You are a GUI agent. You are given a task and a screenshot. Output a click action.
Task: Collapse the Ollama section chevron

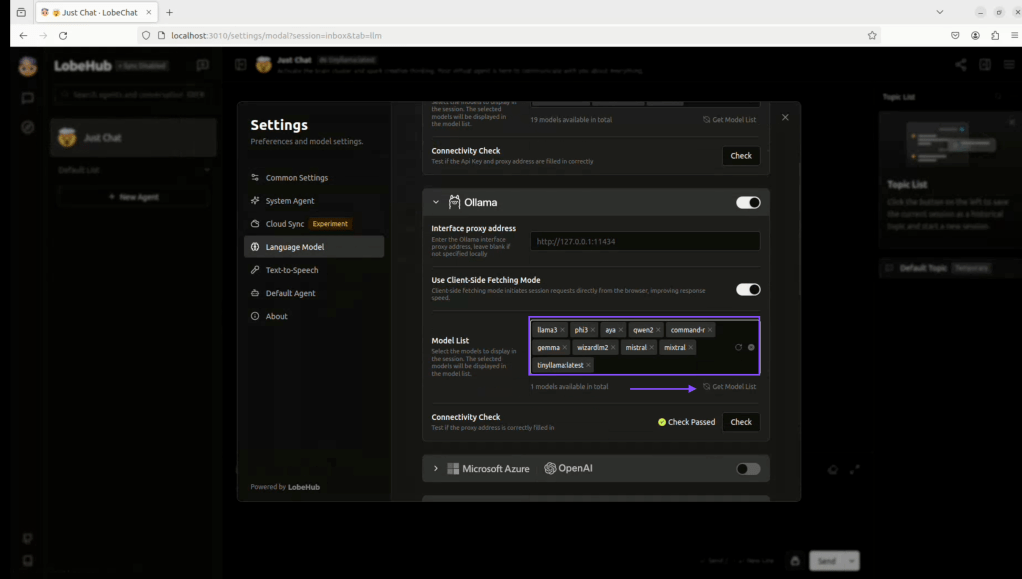436,202
